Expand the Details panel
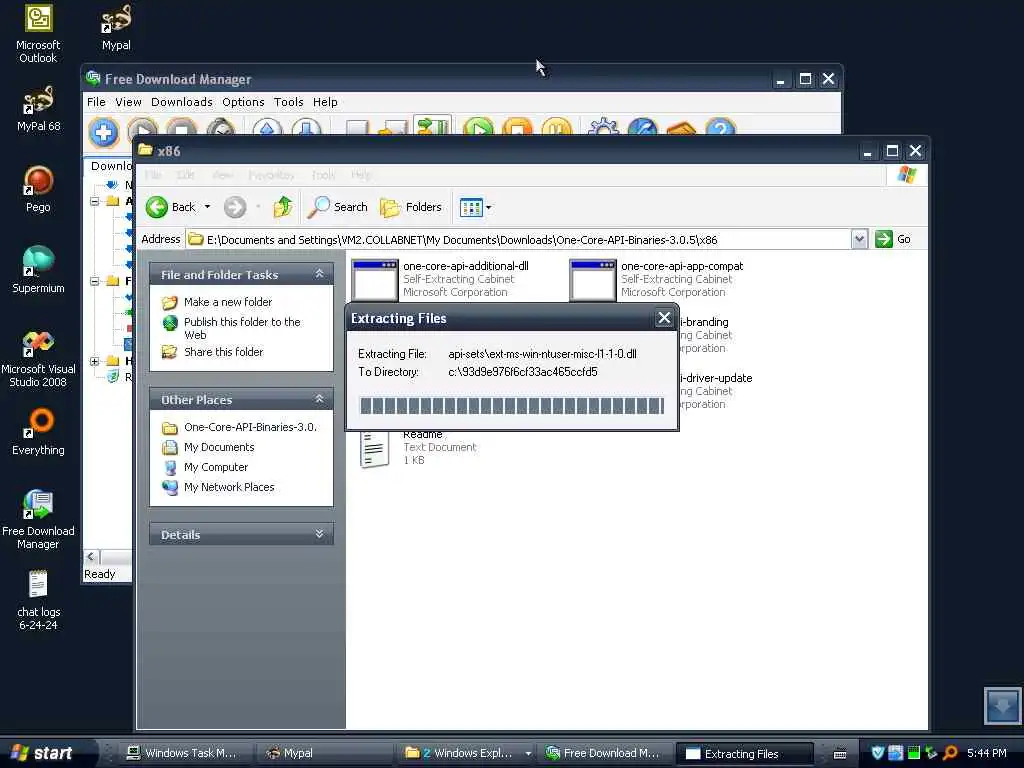This screenshot has height=768, width=1024. pos(319,534)
